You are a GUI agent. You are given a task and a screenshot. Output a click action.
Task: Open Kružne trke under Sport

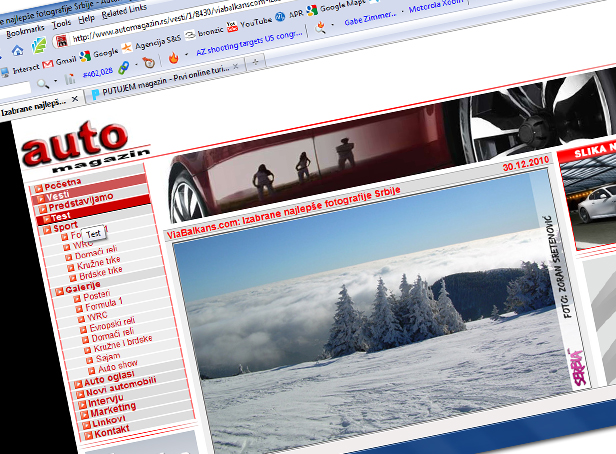tap(99, 262)
